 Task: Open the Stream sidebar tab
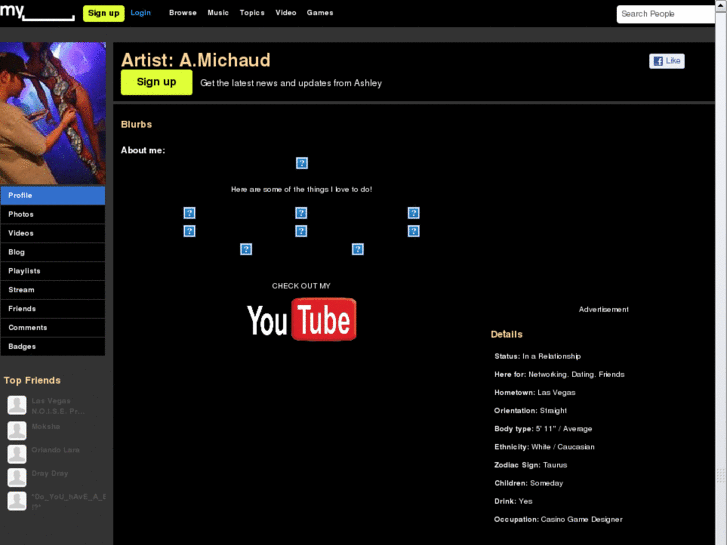(x=52, y=289)
